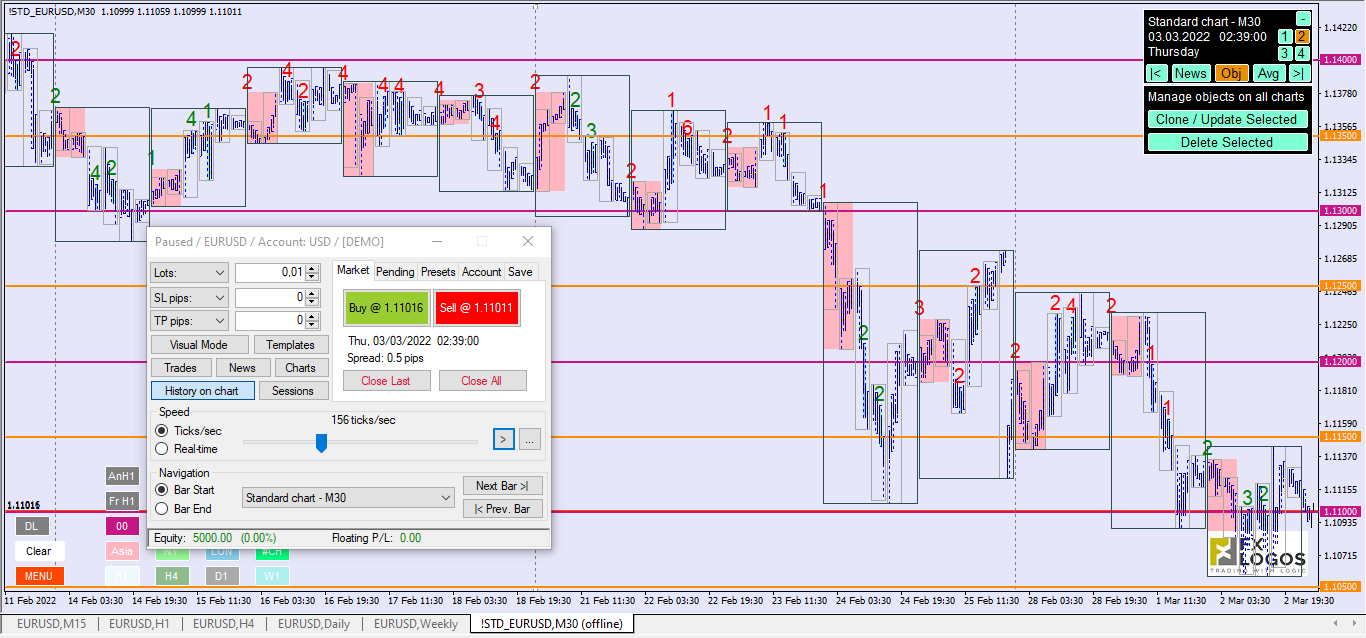Click the orange MENU button on chart
Screen dimensions: 1366x638
click(x=39, y=576)
